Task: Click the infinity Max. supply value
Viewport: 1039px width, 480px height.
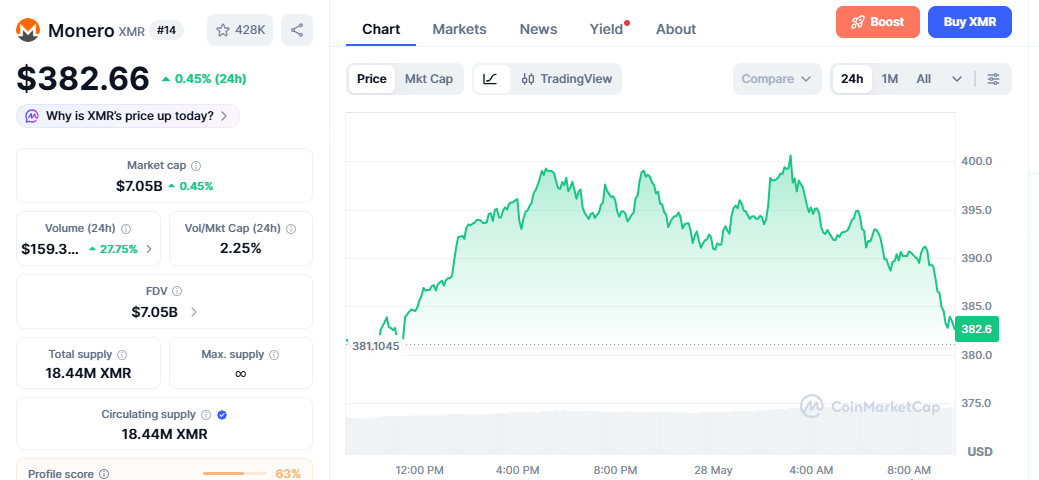Action: (x=241, y=373)
